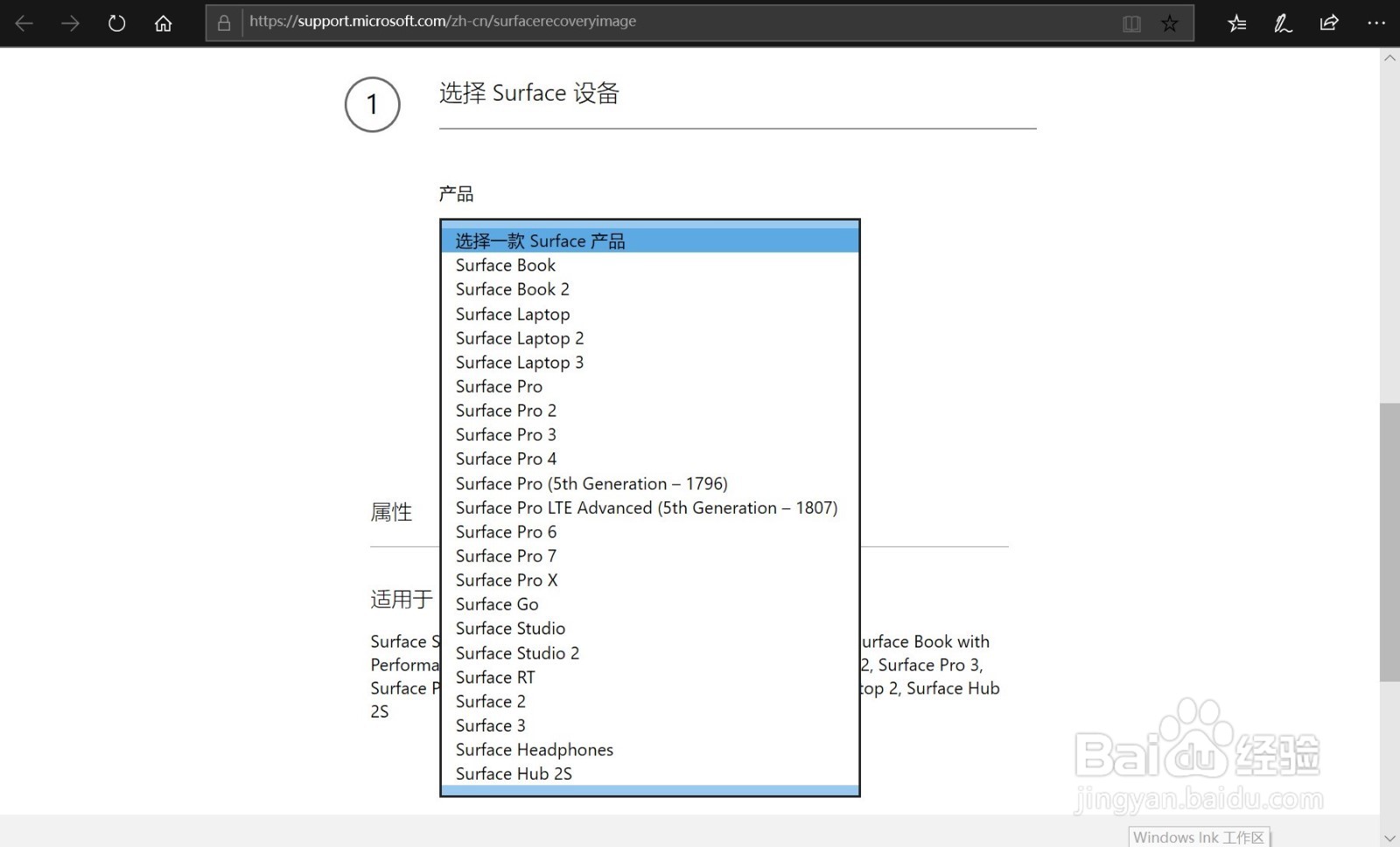Select placeholder option 选择一款 Surface 产品
The image size is (1400, 847).
[x=650, y=241]
